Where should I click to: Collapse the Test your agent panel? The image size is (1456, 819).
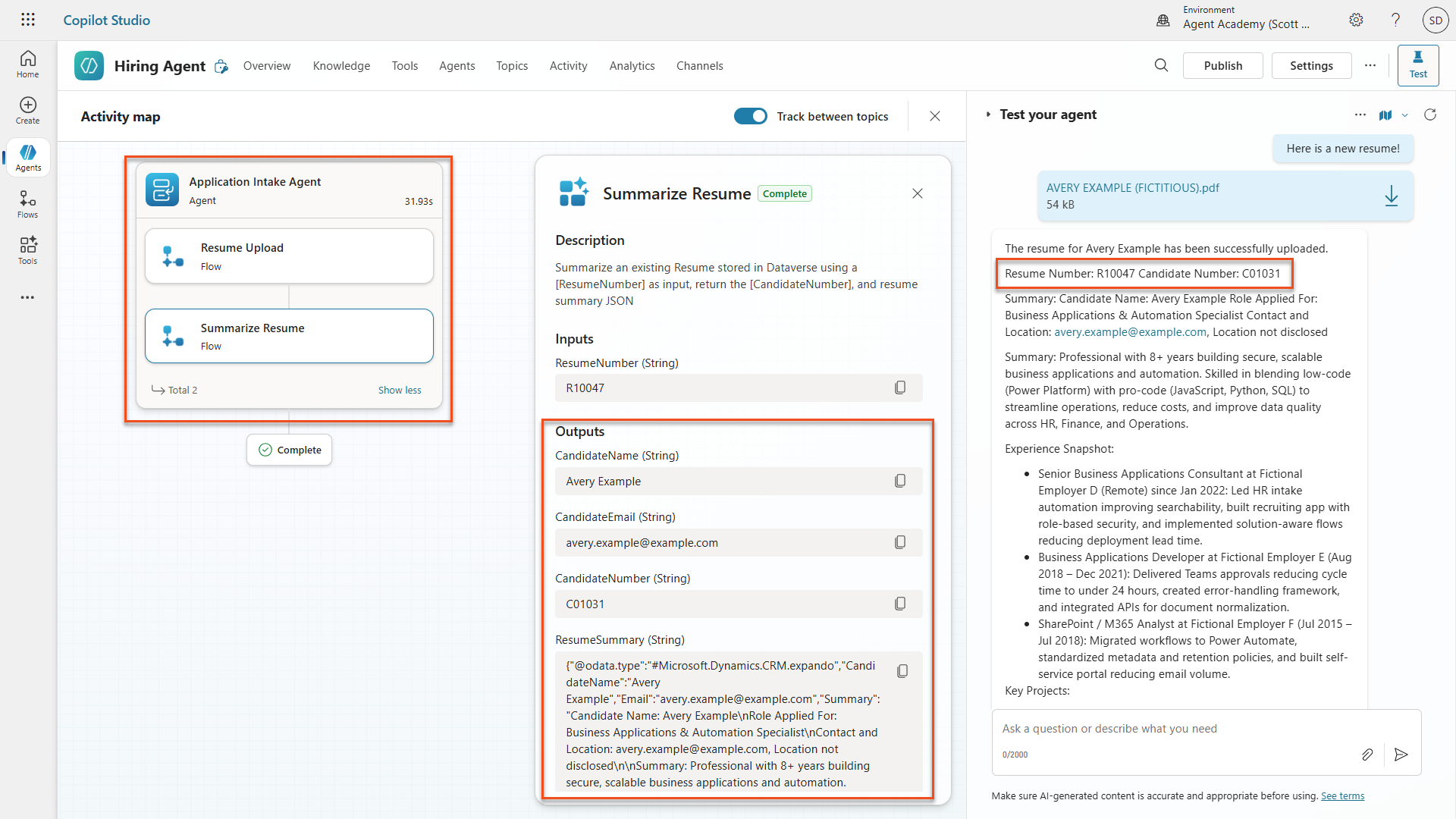[988, 115]
